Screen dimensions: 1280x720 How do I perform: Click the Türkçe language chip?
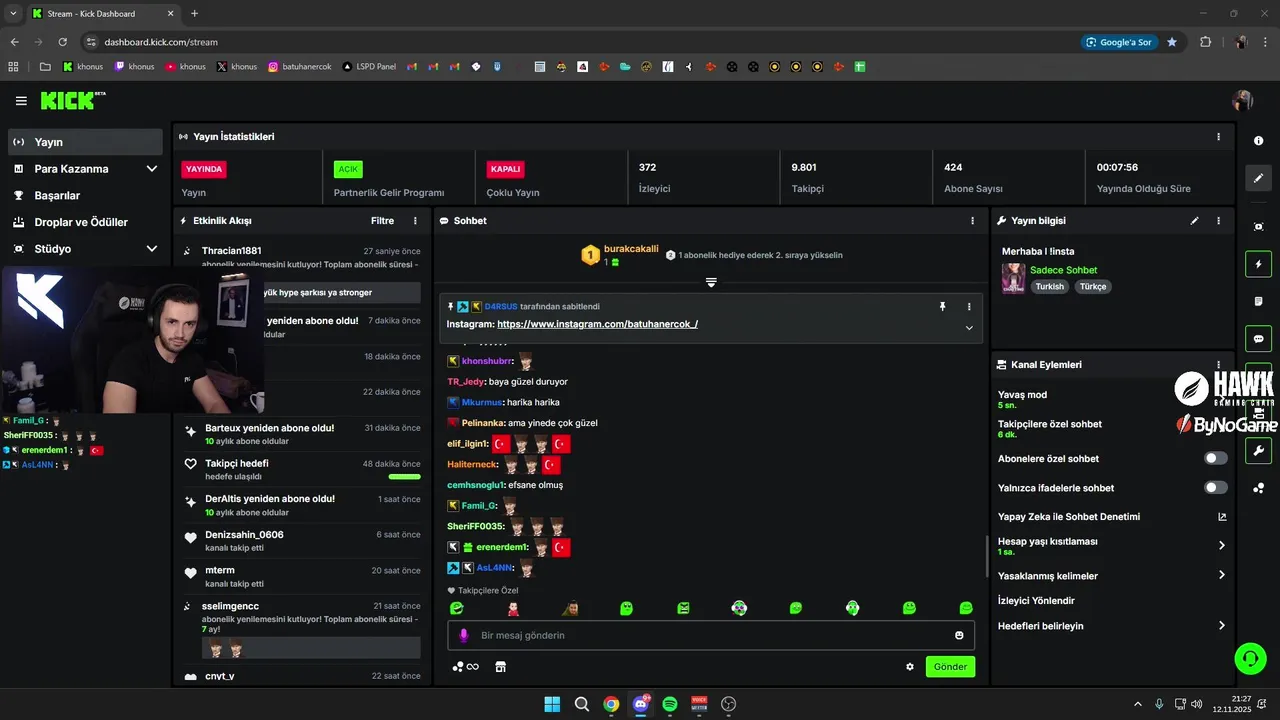coord(1093,286)
